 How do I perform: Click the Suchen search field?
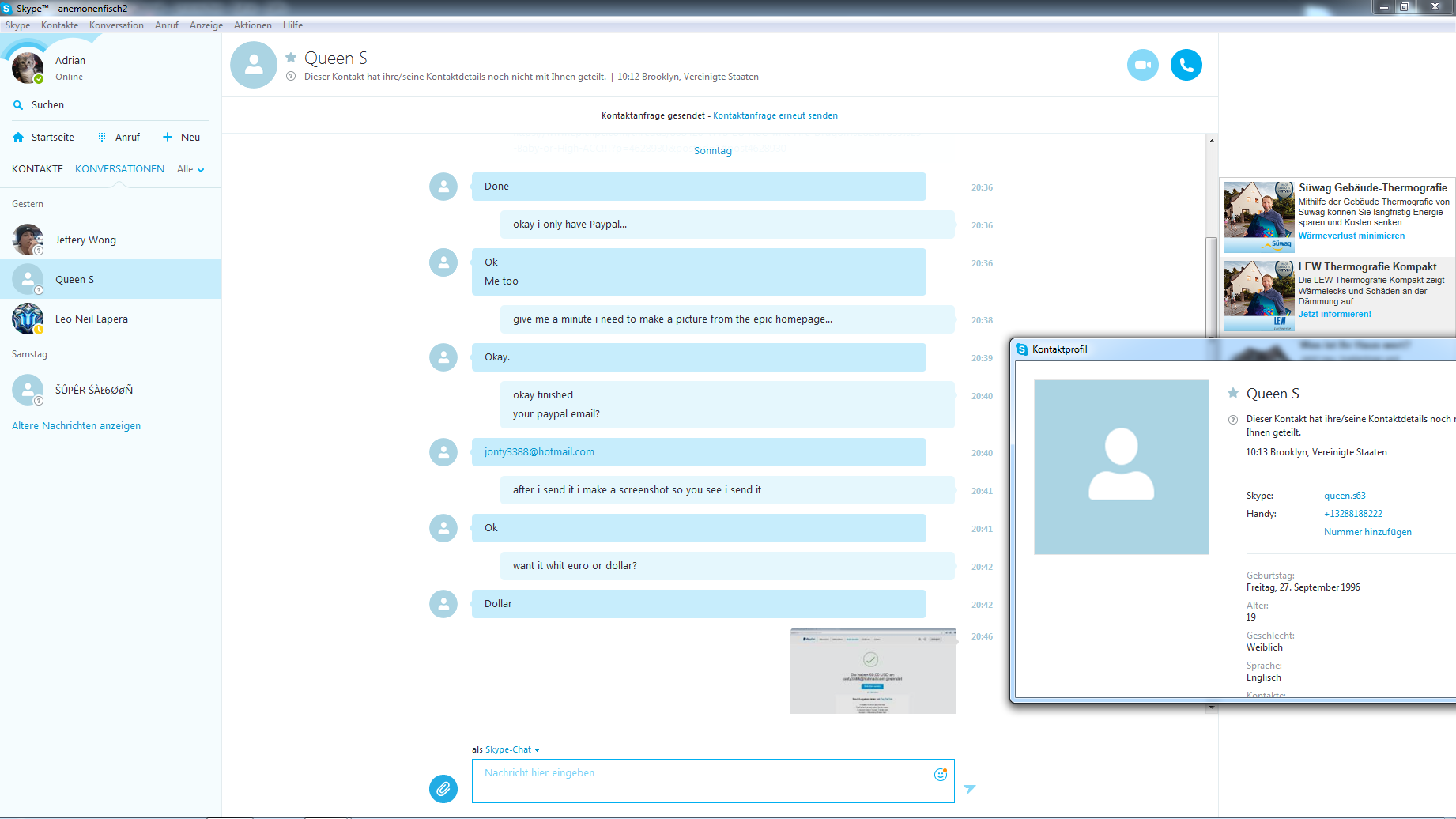click(111, 105)
